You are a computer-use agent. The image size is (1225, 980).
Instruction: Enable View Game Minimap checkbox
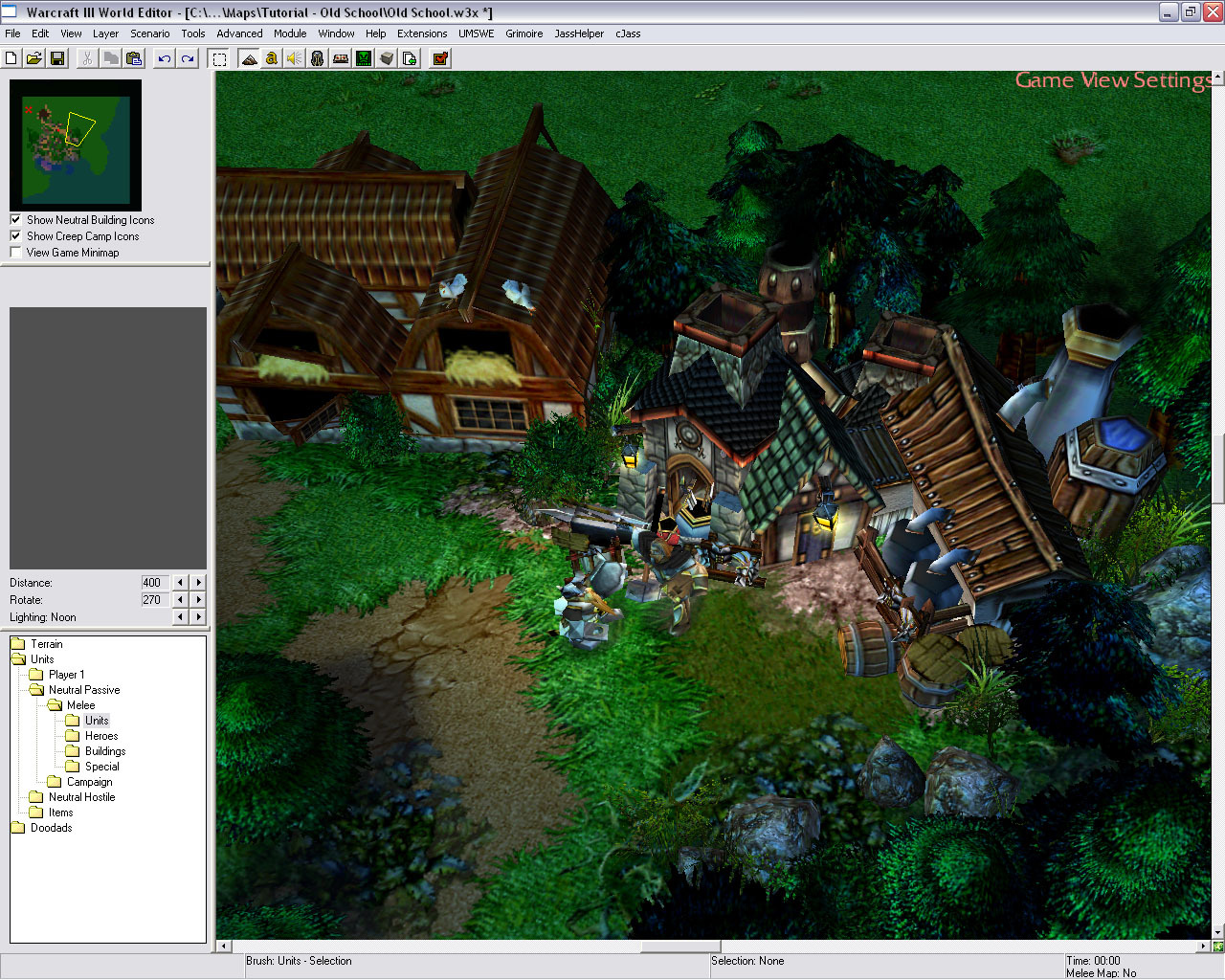15,252
